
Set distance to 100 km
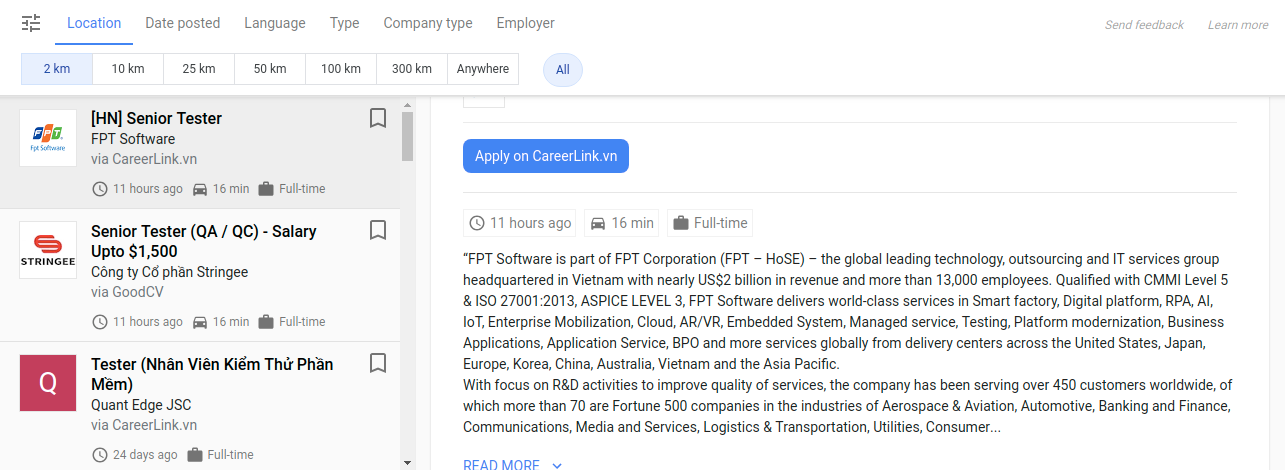(x=341, y=69)
